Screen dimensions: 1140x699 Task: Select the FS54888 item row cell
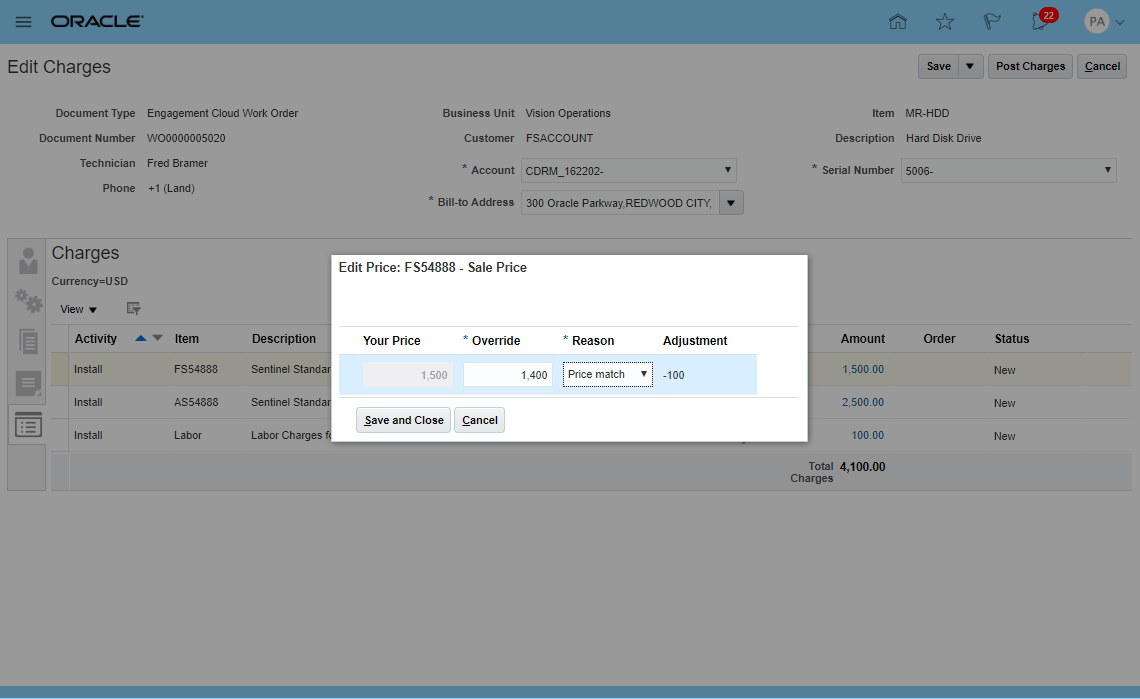tap(196, 370)
